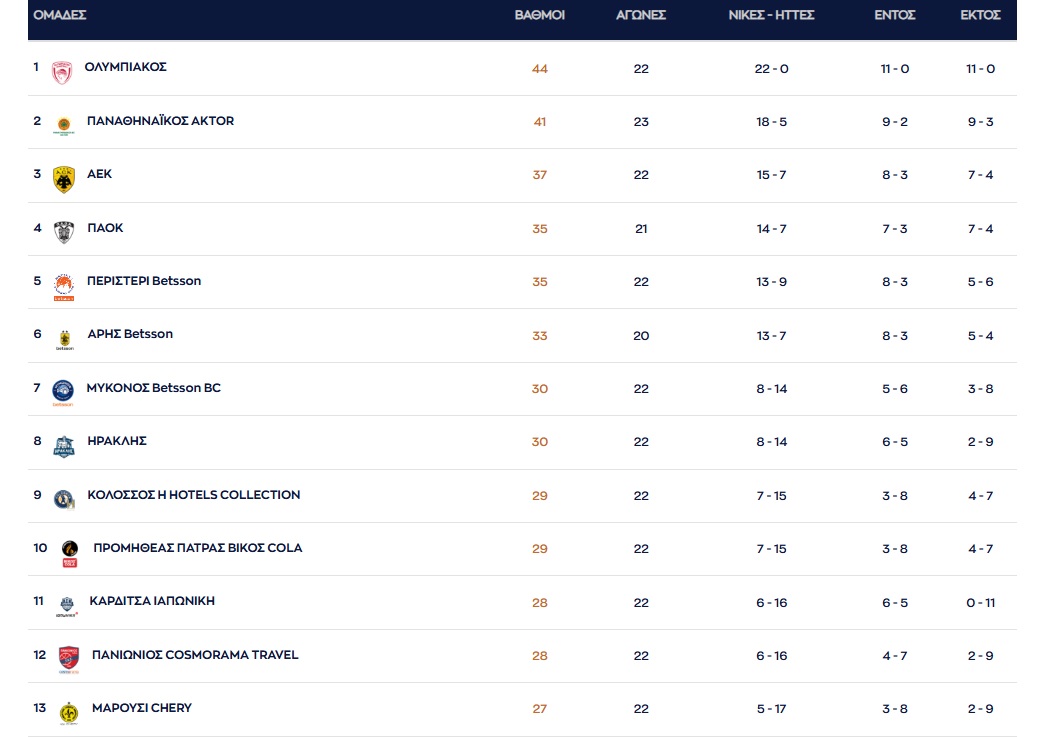1047x737 pixels.
Task: Click the ΕΝΤΟΣ column header
Action: pyautogui.click(x=895, y=15)
